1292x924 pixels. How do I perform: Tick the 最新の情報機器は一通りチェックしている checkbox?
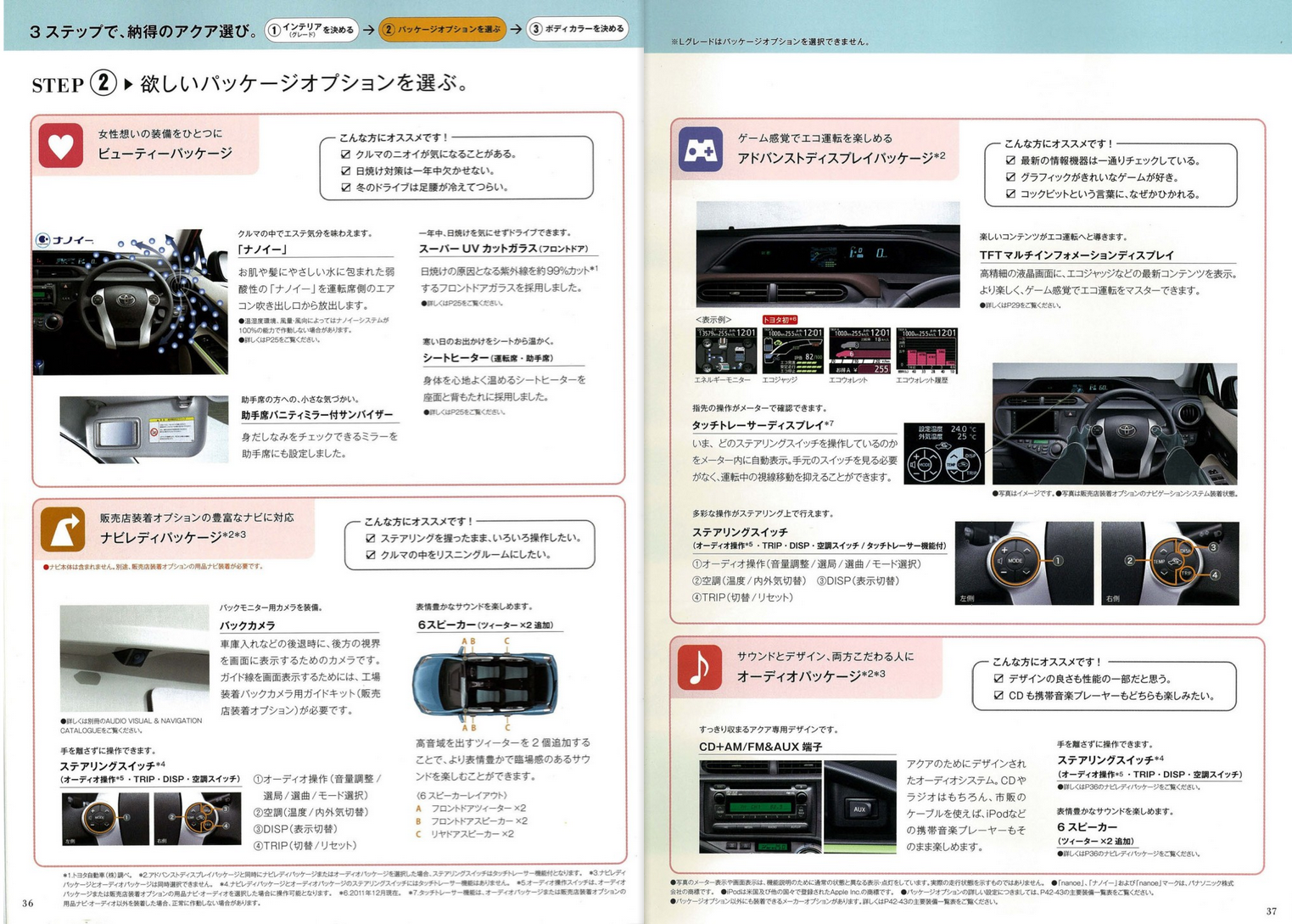[1010, 160]
